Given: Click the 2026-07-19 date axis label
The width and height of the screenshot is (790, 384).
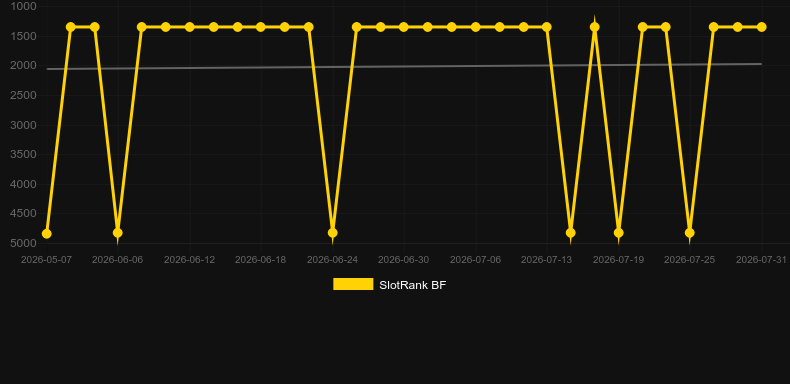Looking at the screenshot, I should point(619,260).
